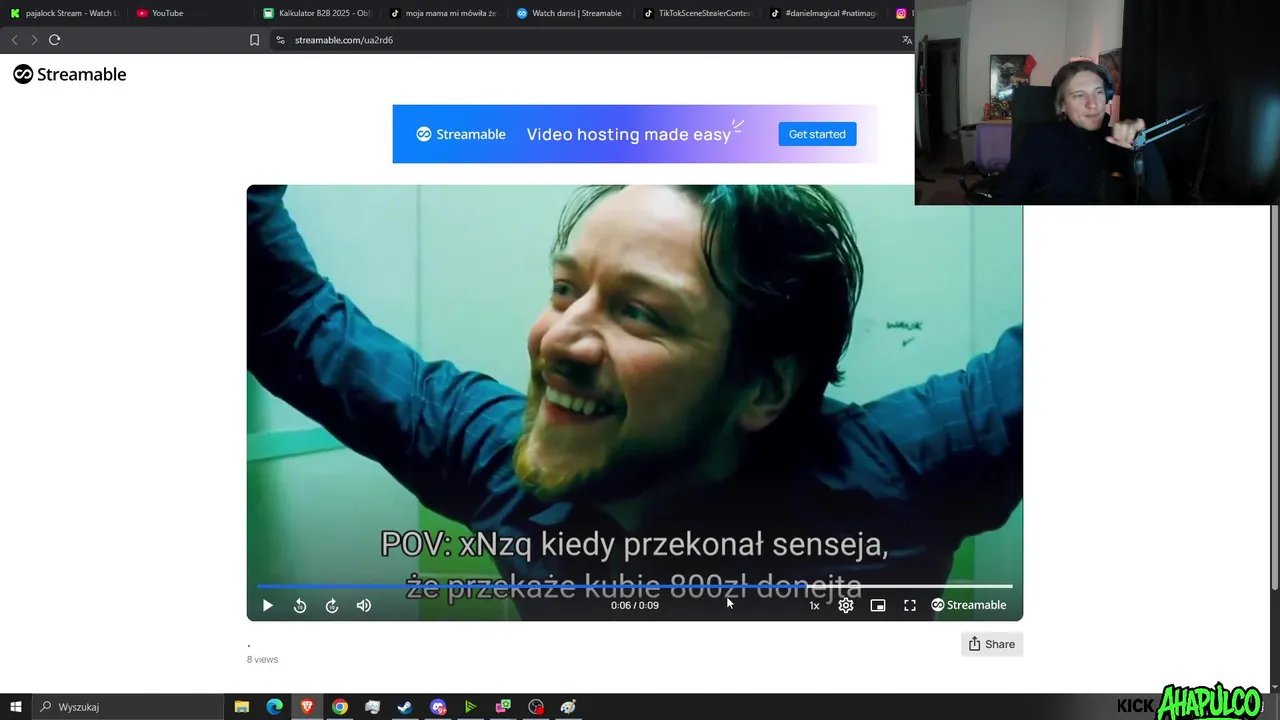Switch the video to fullscreen
The image size is (1280, 720).
(x=910, y=605)
